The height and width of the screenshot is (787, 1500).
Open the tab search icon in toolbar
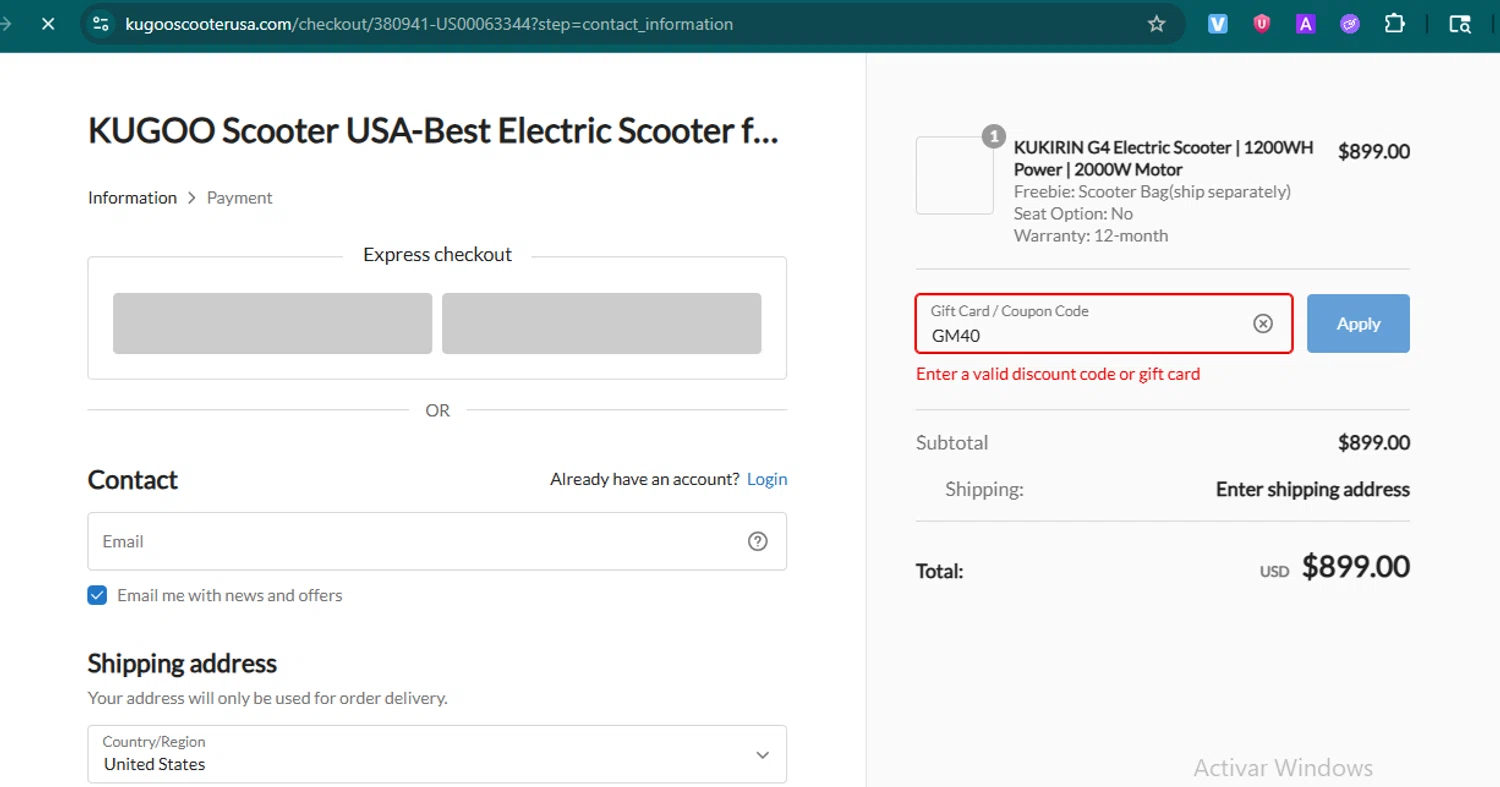1460,23
